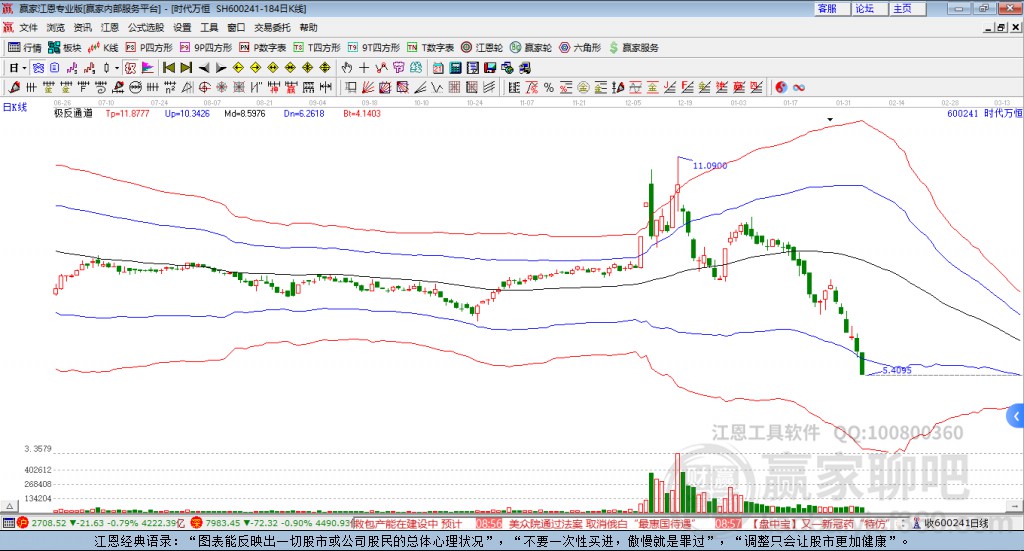Click the Dn=6.2618 value
Image resolution: width=1024 pixels, height=551 pixels.
click(304, 113)
